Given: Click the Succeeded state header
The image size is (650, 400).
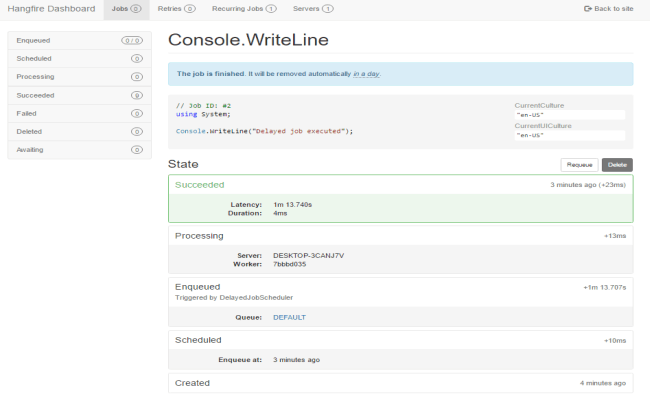Looking at the screenshot, I should coord(200,185).
